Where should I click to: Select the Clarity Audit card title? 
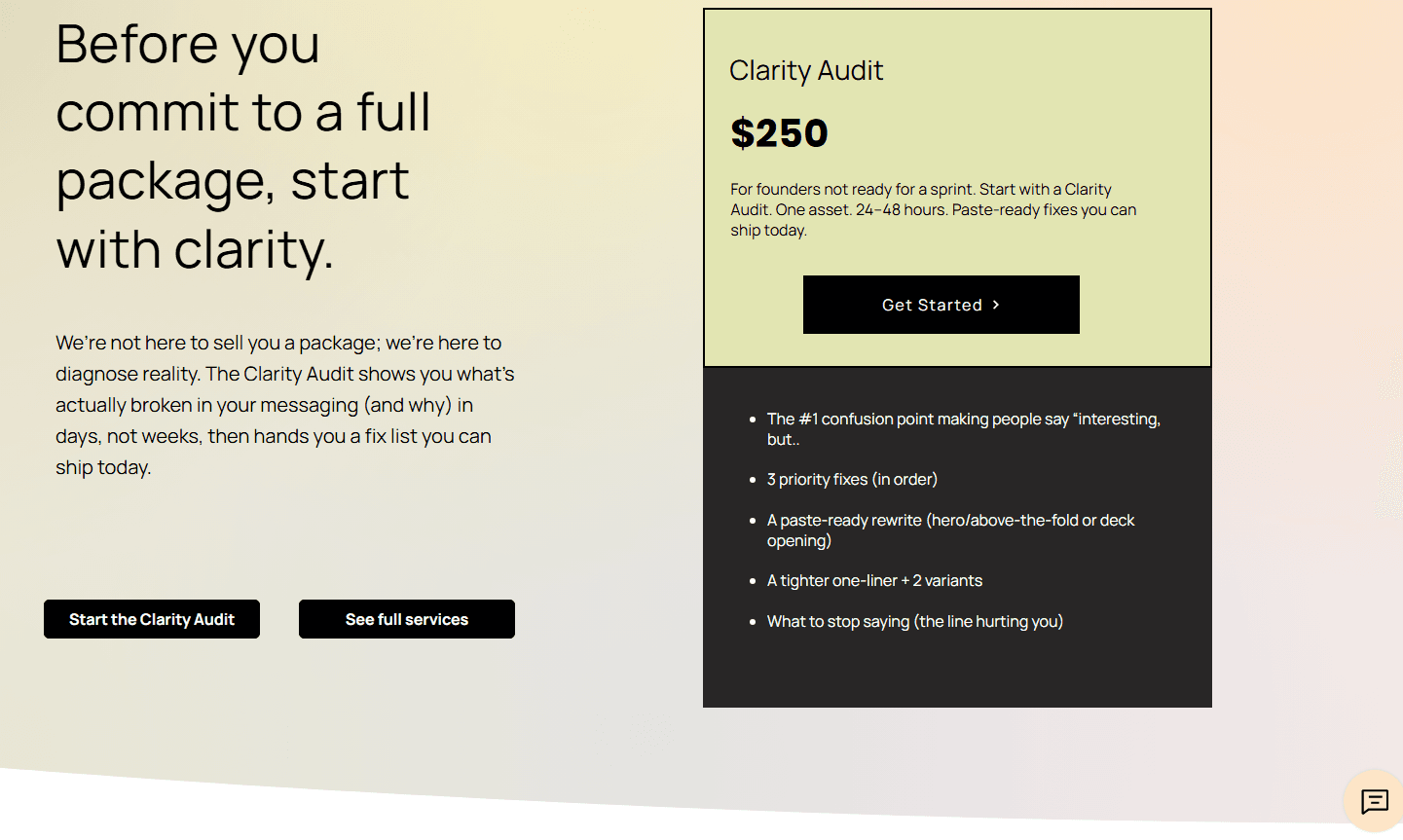coord(806,70)
